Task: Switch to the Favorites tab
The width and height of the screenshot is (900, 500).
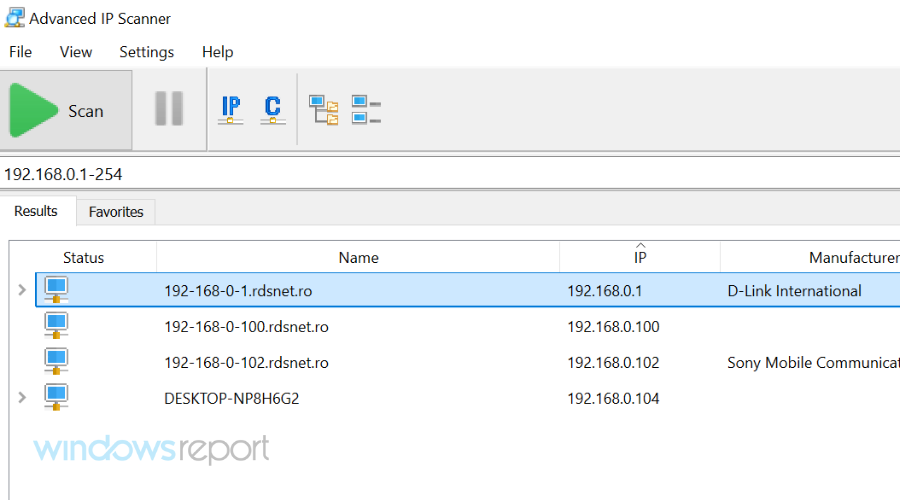Action: click(116, 212)
